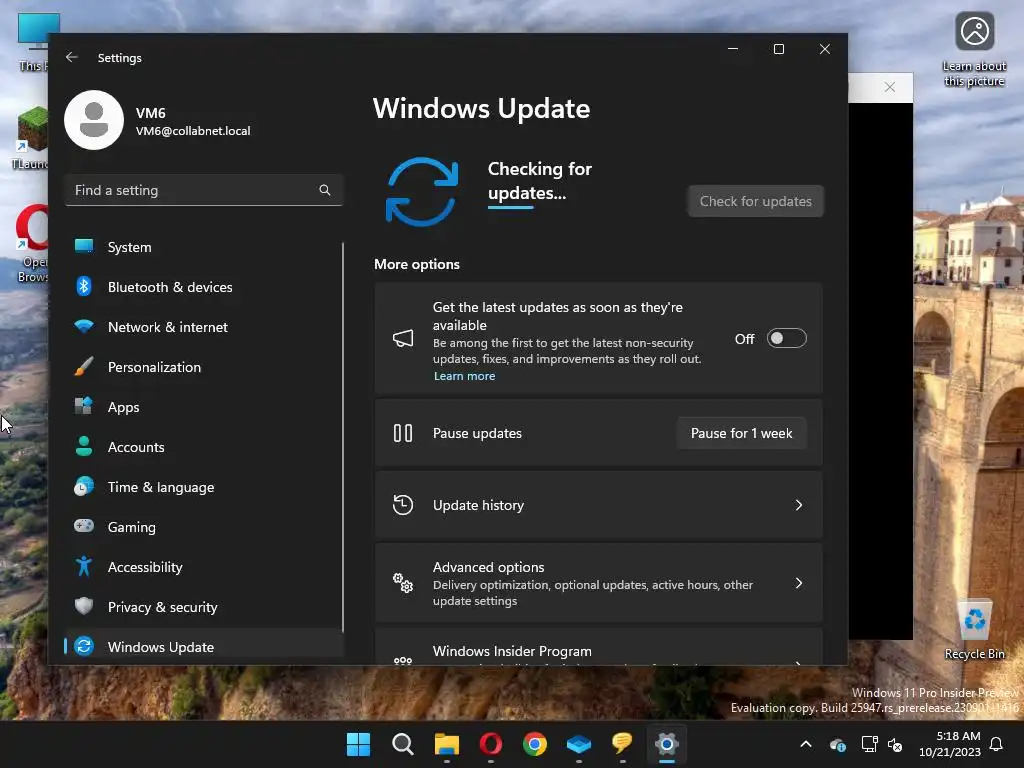Click the search magnifier in Find a setting
The image size is (1024, 768).
(x=325, y=190)
